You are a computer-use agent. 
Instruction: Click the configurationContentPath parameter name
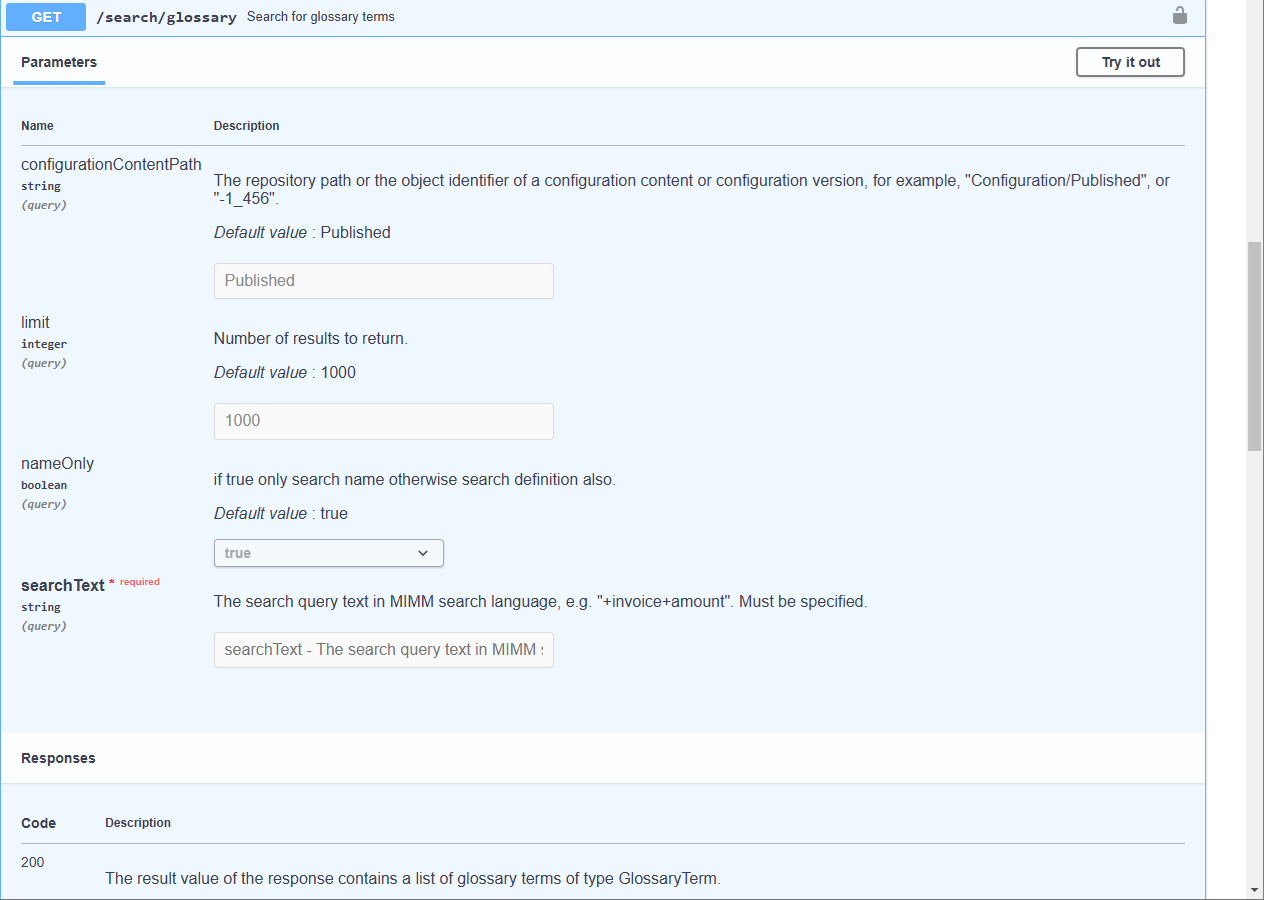pyautogui.click(x=111, y=164)
